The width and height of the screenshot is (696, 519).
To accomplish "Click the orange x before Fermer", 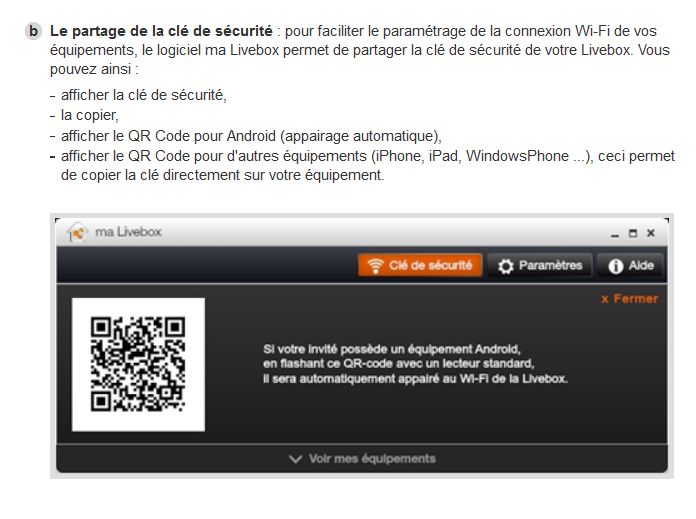I will [x=605, y=299].
